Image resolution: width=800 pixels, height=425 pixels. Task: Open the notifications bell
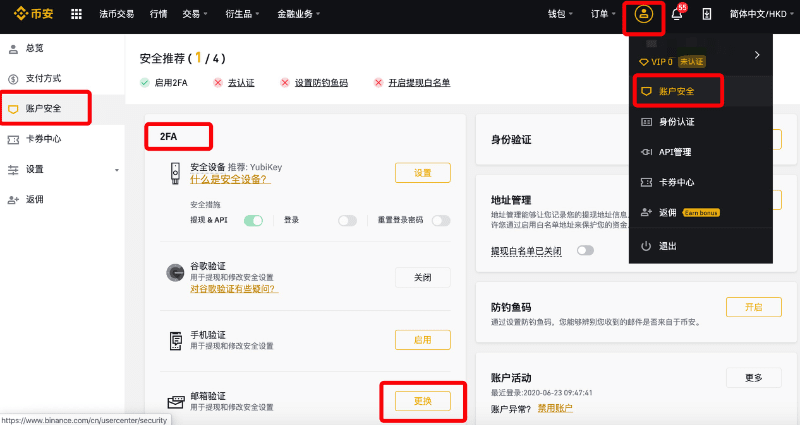tap(677, 14)
